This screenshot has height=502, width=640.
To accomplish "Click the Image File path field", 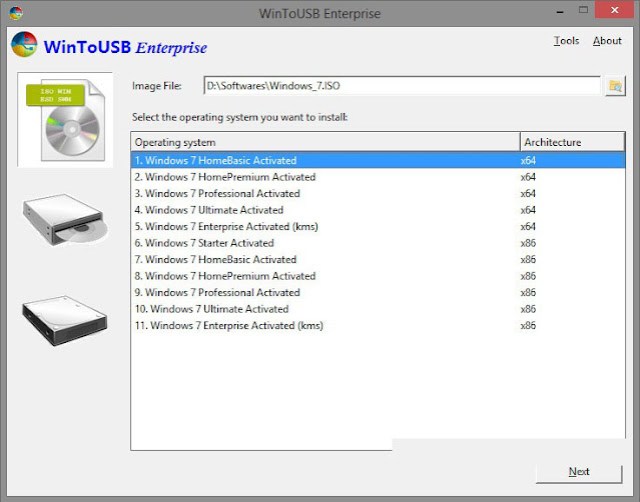I will pos(402,86).
